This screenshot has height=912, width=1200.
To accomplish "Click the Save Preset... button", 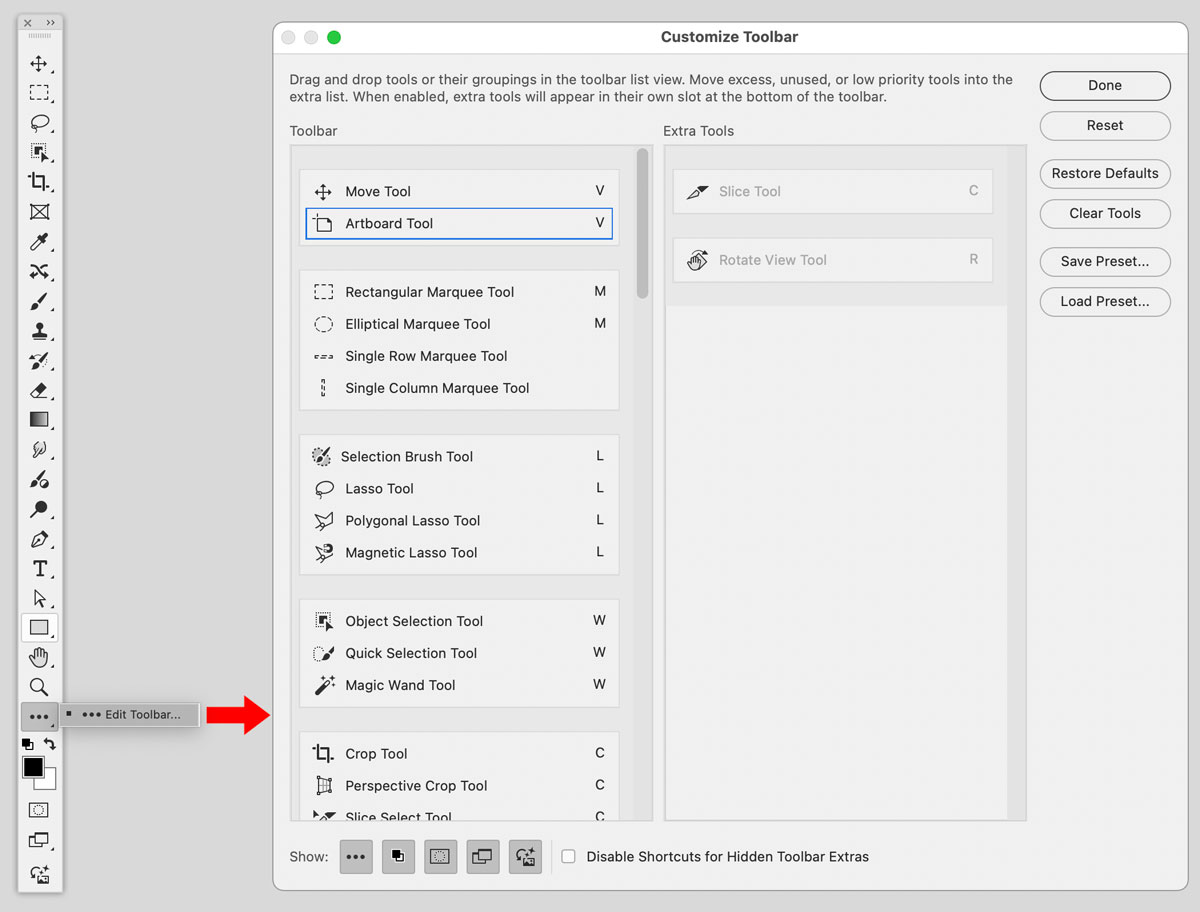I will point(1104,261).
